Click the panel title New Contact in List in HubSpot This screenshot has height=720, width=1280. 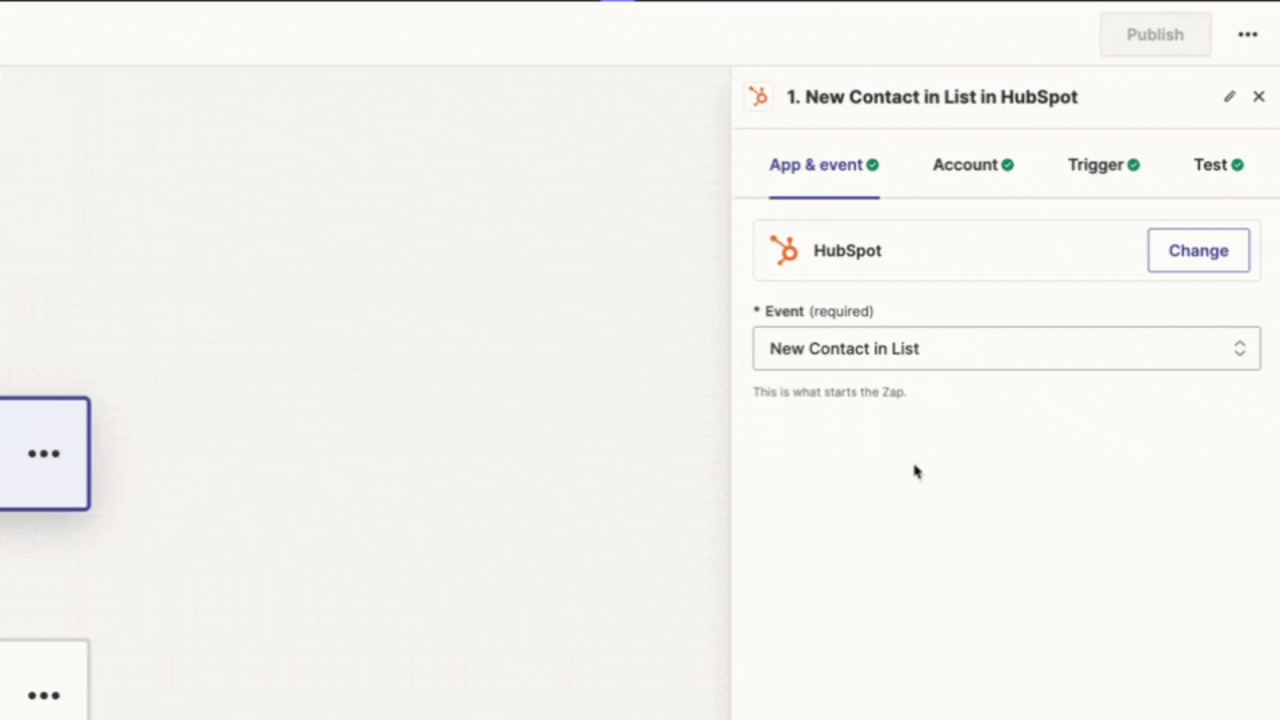pos(932,97)
